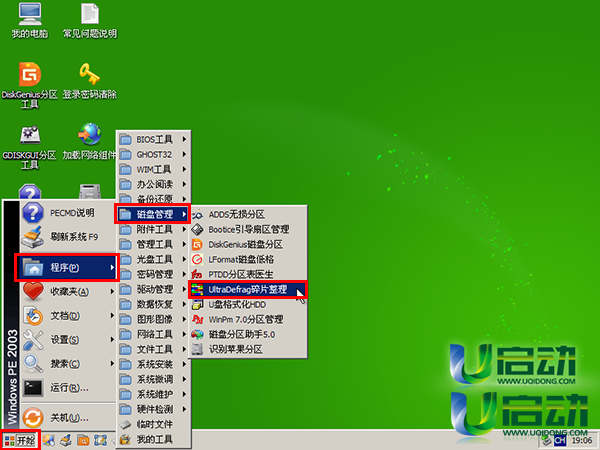This screenshot has height=450, width=600.
Task: Select the 磁盘管理 folder entry
Action: (153, 214)
